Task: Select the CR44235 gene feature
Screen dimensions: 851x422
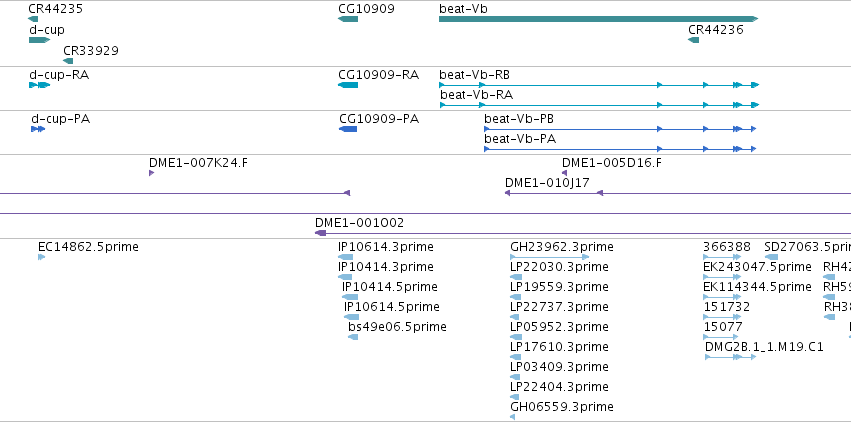Action: click(x=33, y=19)
